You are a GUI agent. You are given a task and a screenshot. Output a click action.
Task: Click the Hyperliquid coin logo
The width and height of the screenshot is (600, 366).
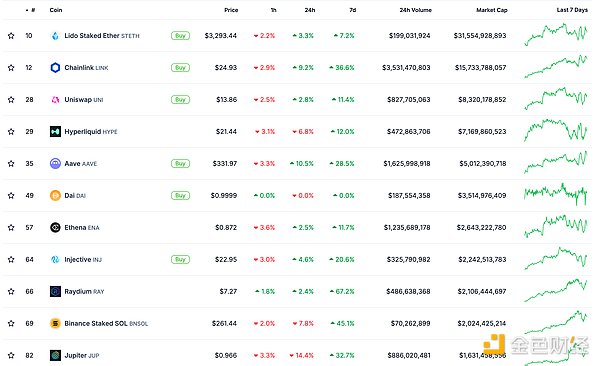[55, 132]
